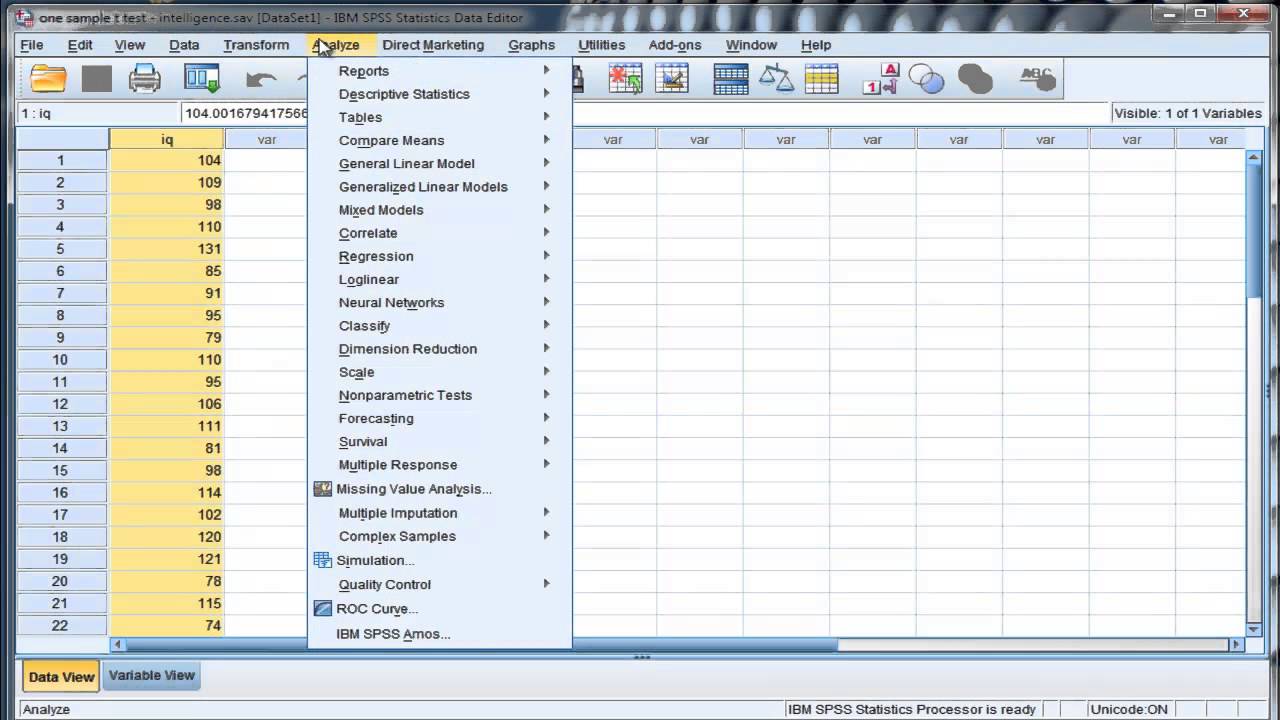Select the iq column header
The image size is (1280, 720).
(167, 139)
